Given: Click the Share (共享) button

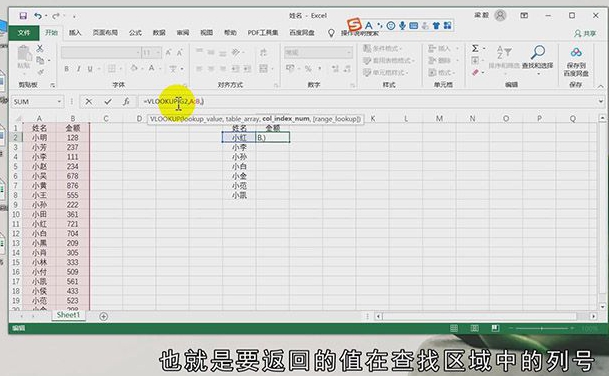Looking at the screenshot, I should point(585,33).
